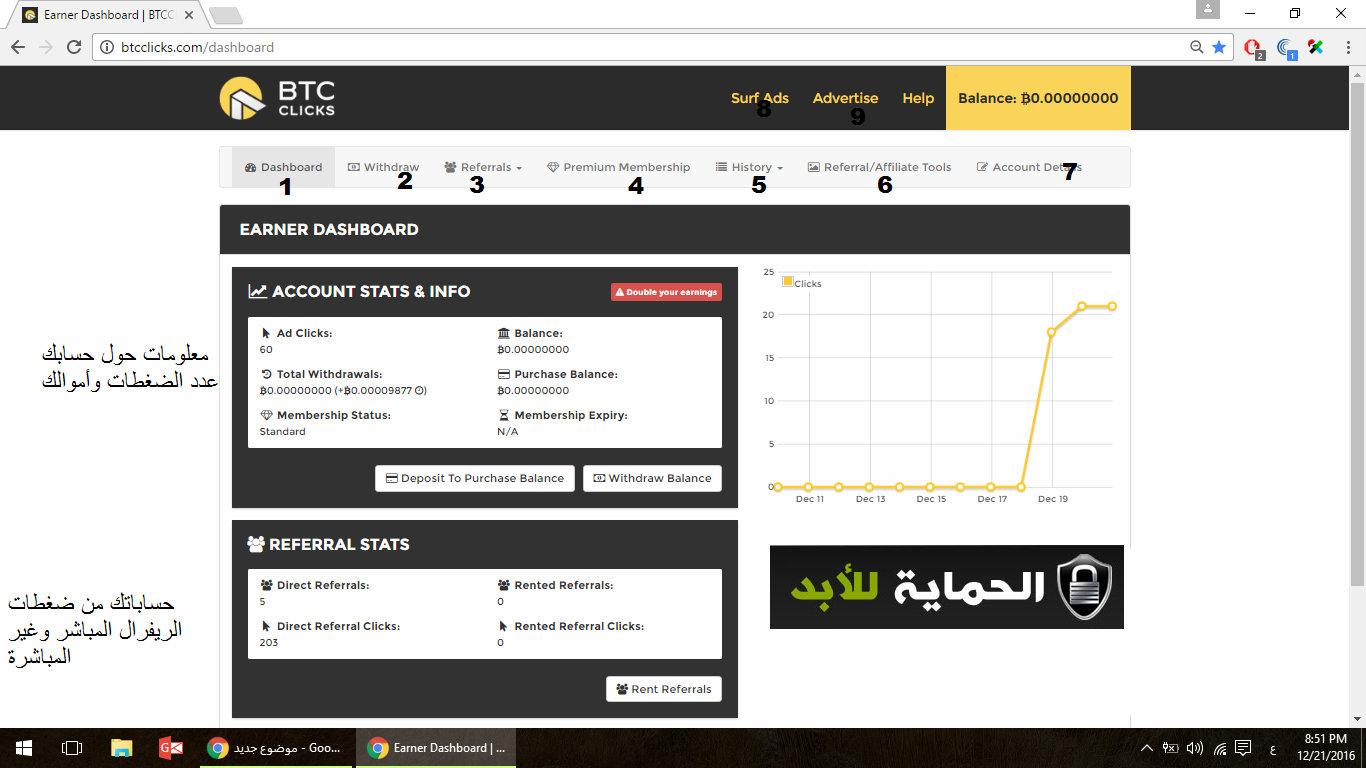Open the Referral/Affiliate Tools tab
Viewport: 1366px width, 768px height.
click(880, 167)
